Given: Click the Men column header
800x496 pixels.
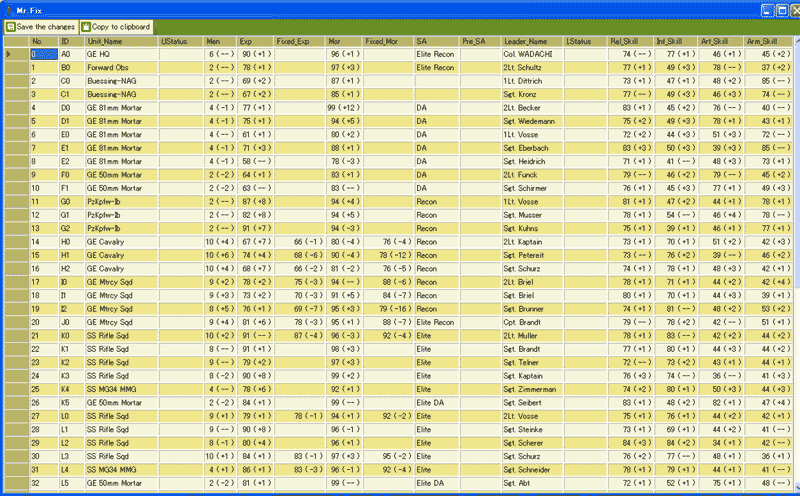Looking at the screenshot, I should click(220, 41).
